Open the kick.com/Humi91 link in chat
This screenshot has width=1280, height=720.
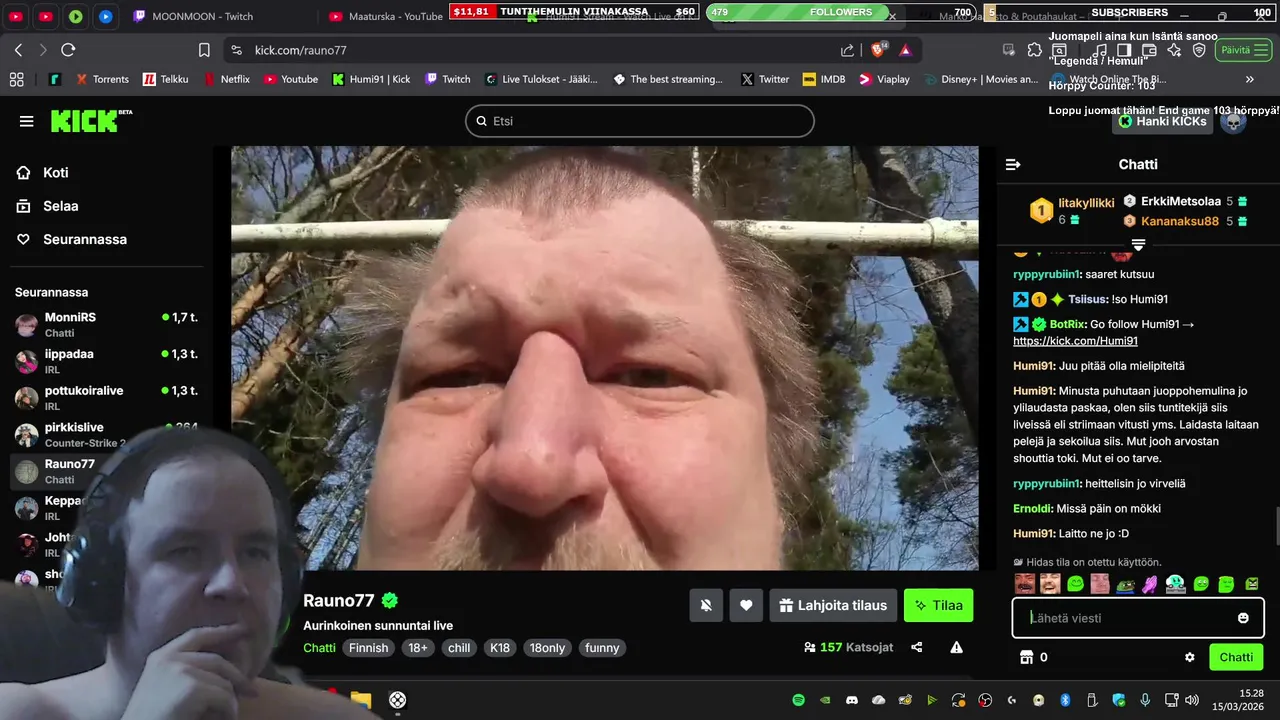point(1075,341)
